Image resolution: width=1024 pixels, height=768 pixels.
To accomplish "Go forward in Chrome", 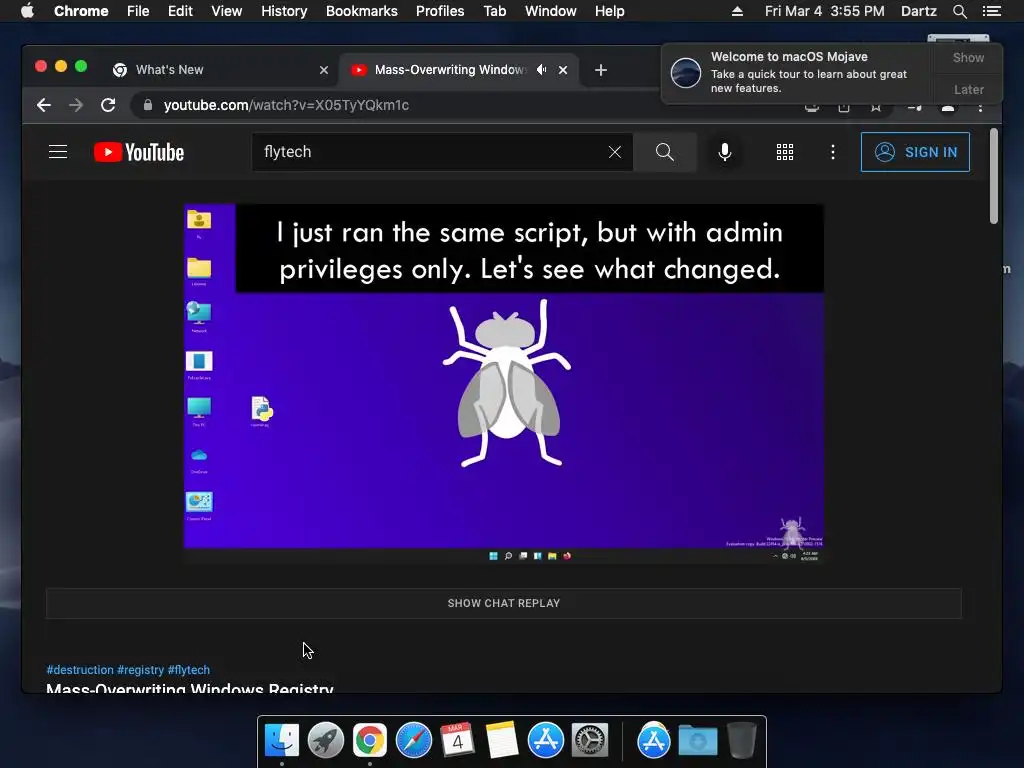I will click(x=76, y=105).
